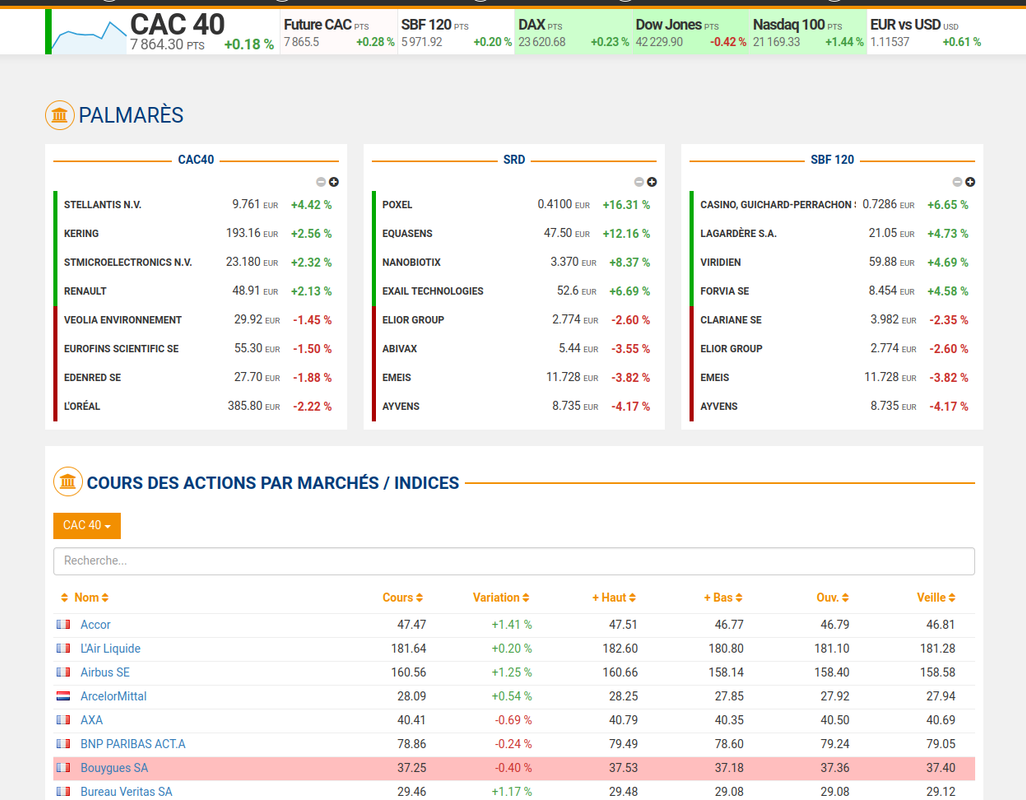Viewport: 1026px width, 800px height.
Task: Select EXAIL TECHNOLOGIES in SRD palmarès
Action: click(x=433, y=291)
